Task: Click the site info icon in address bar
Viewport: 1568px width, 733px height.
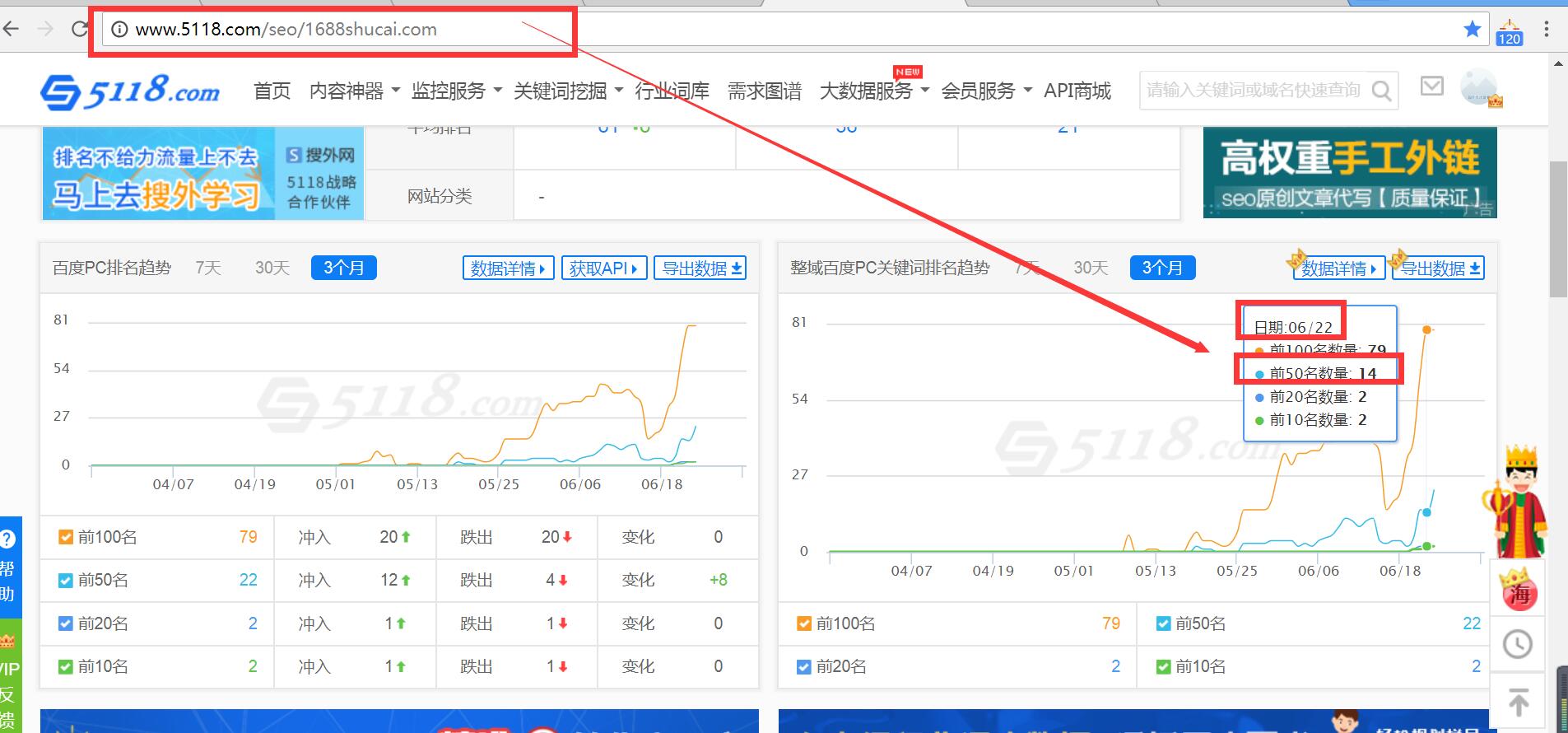Action: point(119,30)
